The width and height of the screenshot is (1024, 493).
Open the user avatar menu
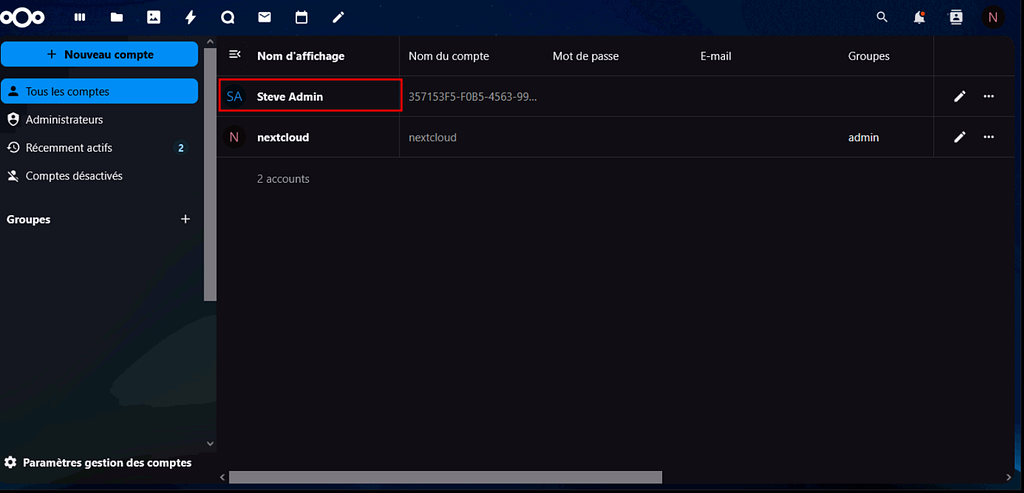992,17
